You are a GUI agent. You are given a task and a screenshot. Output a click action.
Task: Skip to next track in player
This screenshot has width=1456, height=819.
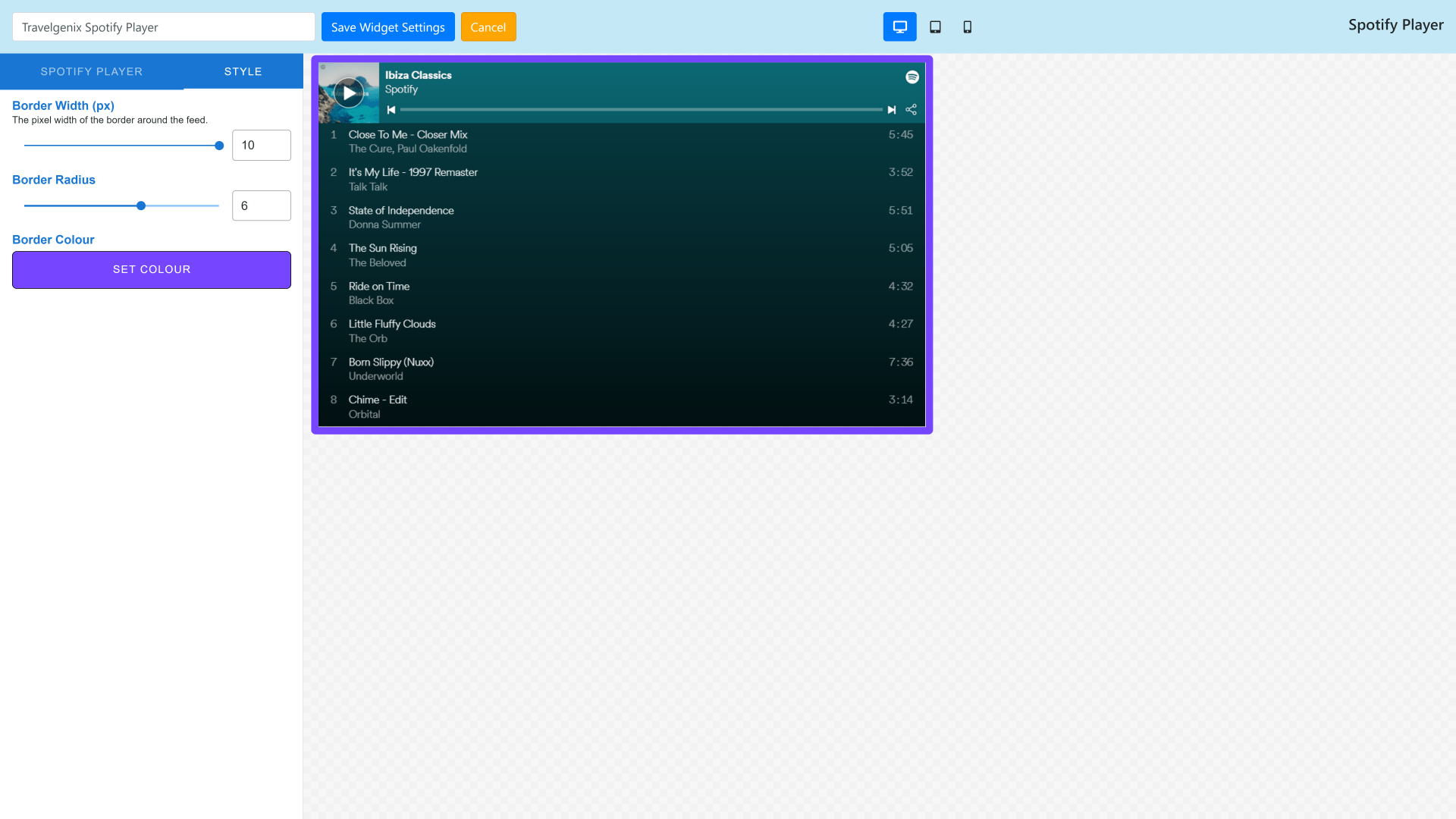(892, 110)
